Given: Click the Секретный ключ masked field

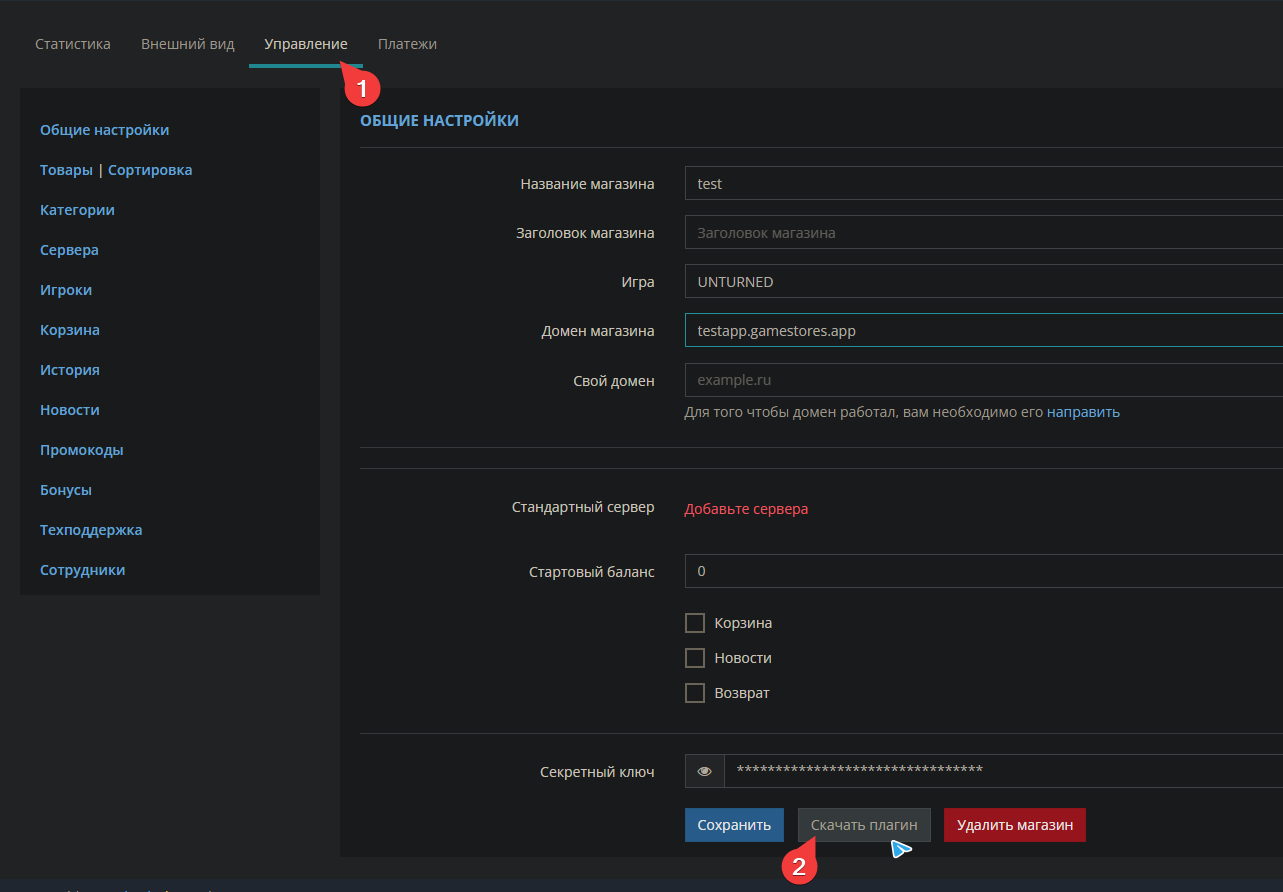Looking at the screenshot, I should point(1004,771).
